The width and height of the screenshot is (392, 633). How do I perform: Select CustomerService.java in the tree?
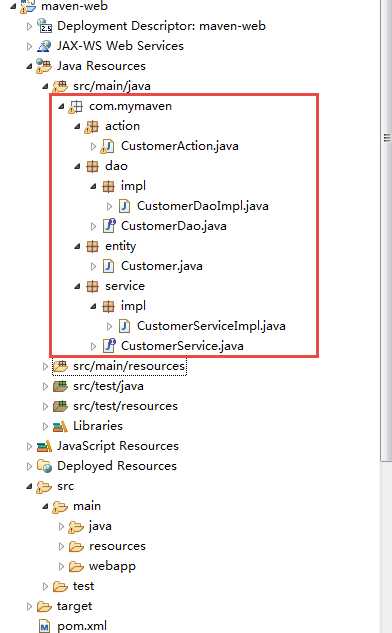(x=182, y=346)
